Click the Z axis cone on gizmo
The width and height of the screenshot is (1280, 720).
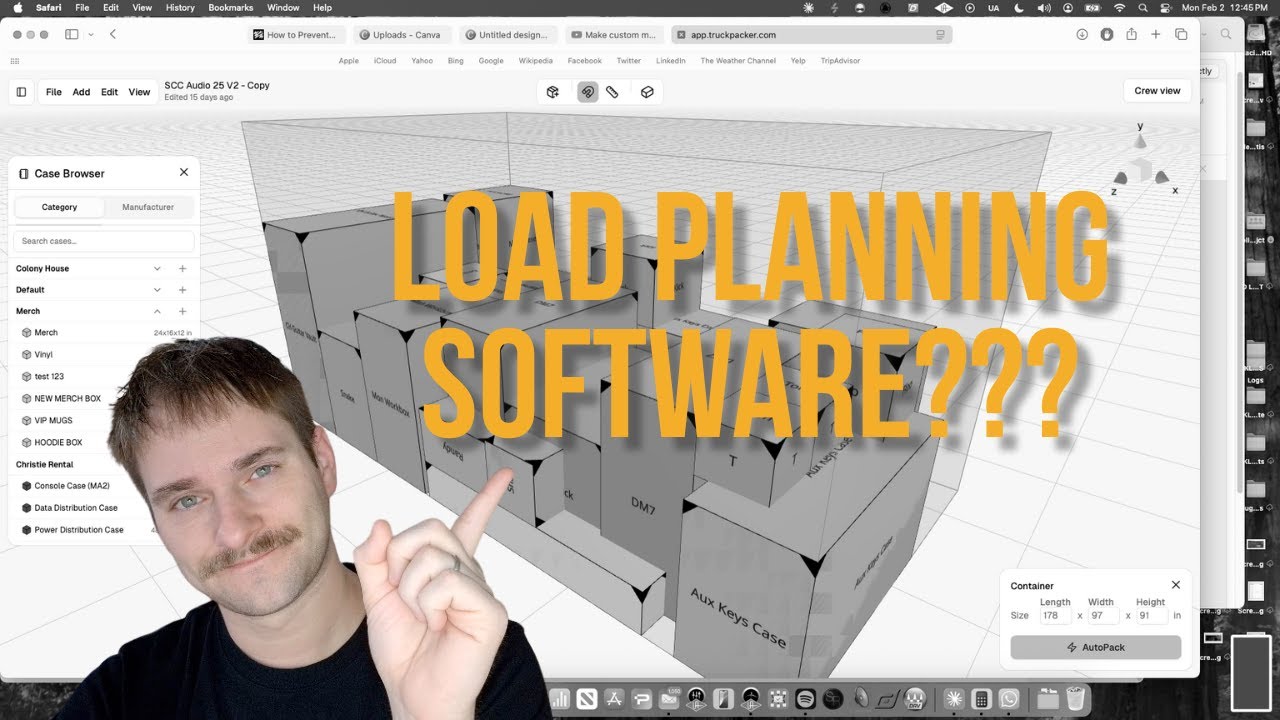tap(1121, 177)
